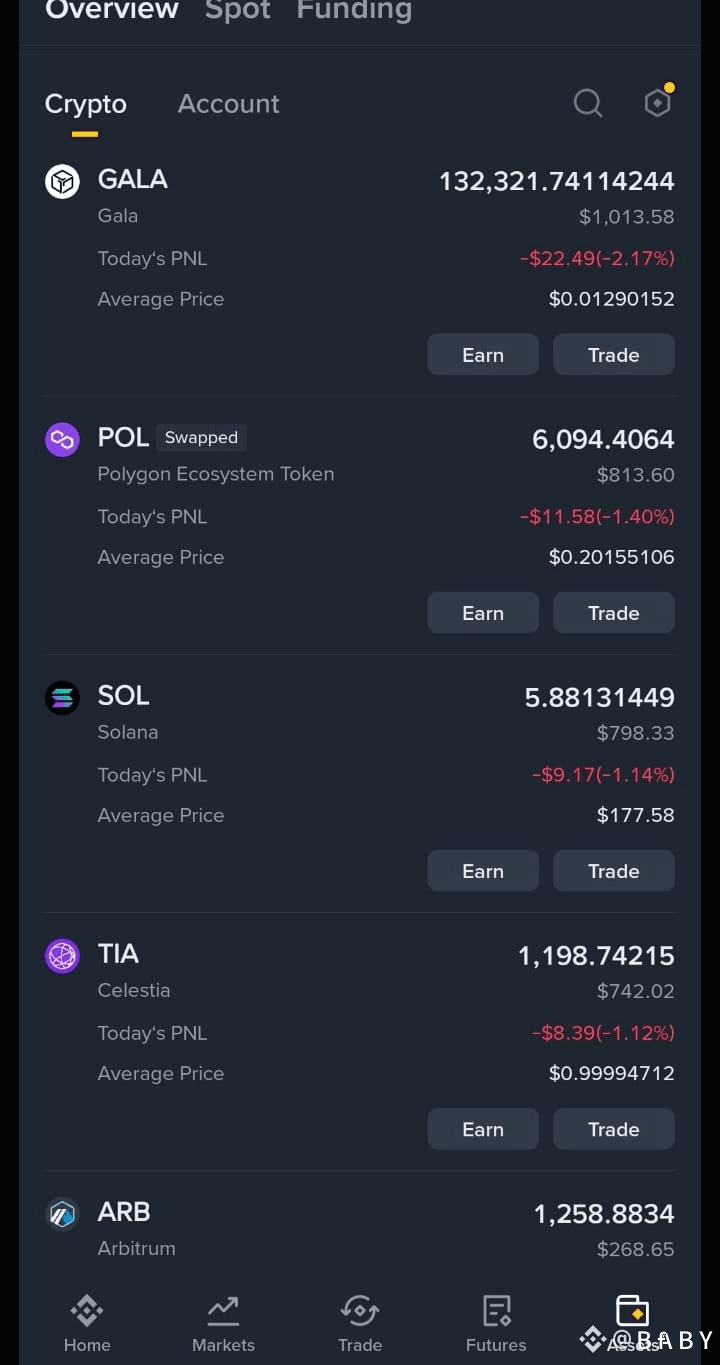Click Trade button for SOL

coord(614,871)
